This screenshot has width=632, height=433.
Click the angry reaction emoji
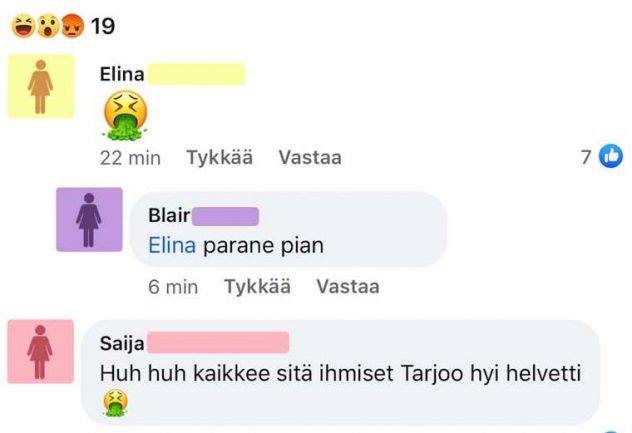(72, 26)
